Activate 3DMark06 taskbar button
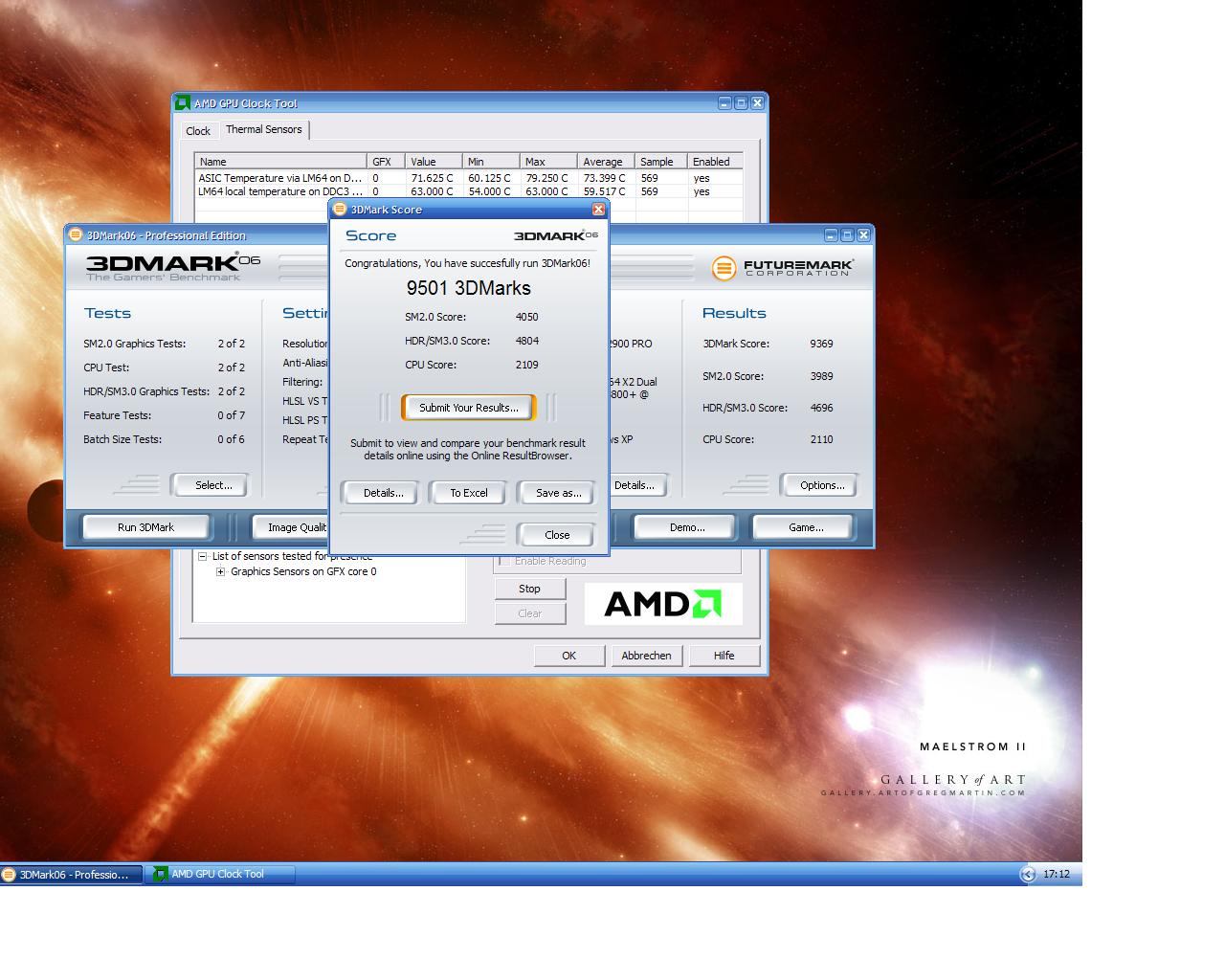 71,875
